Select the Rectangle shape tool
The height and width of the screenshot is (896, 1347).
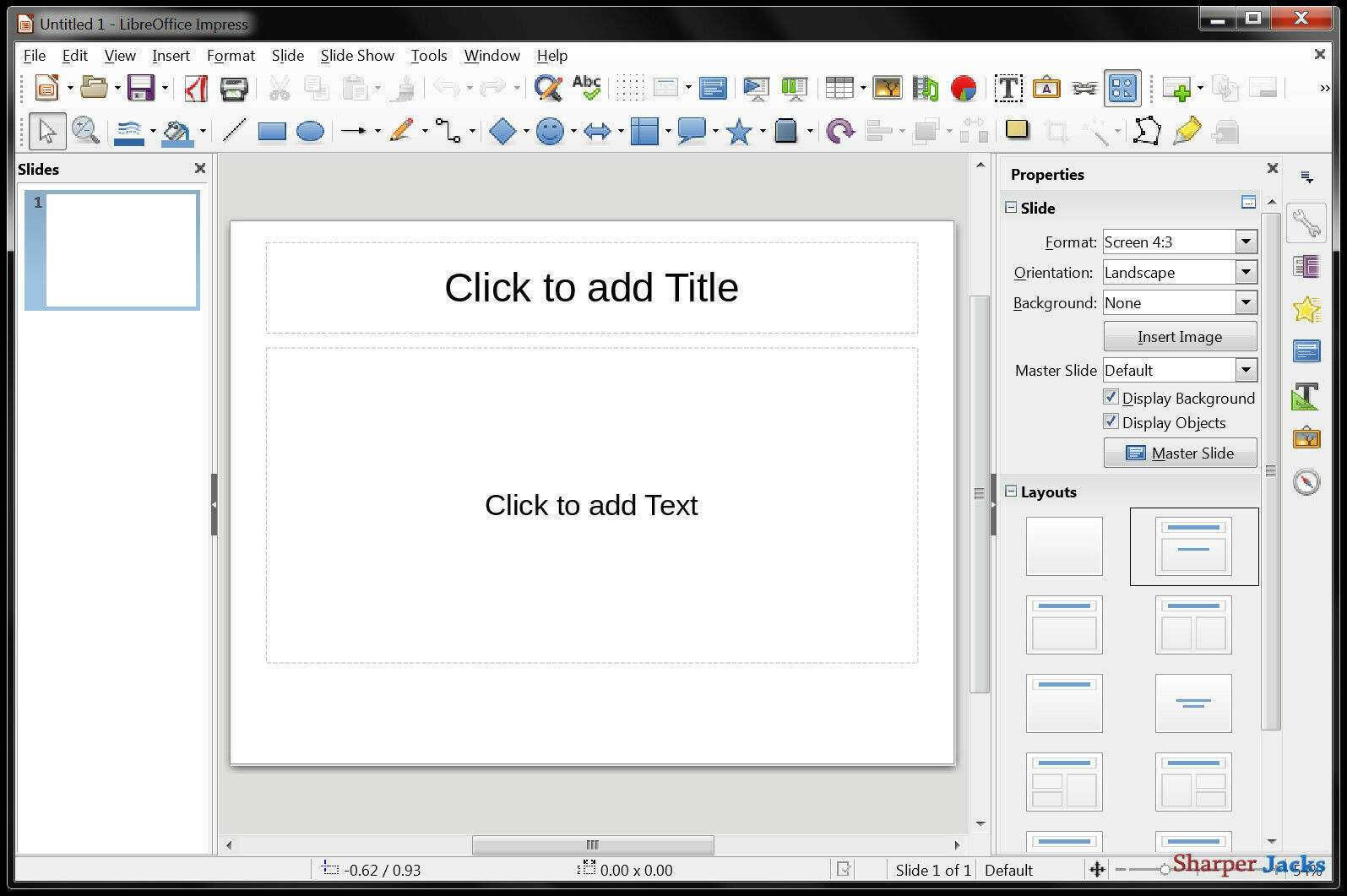[272, 131]
